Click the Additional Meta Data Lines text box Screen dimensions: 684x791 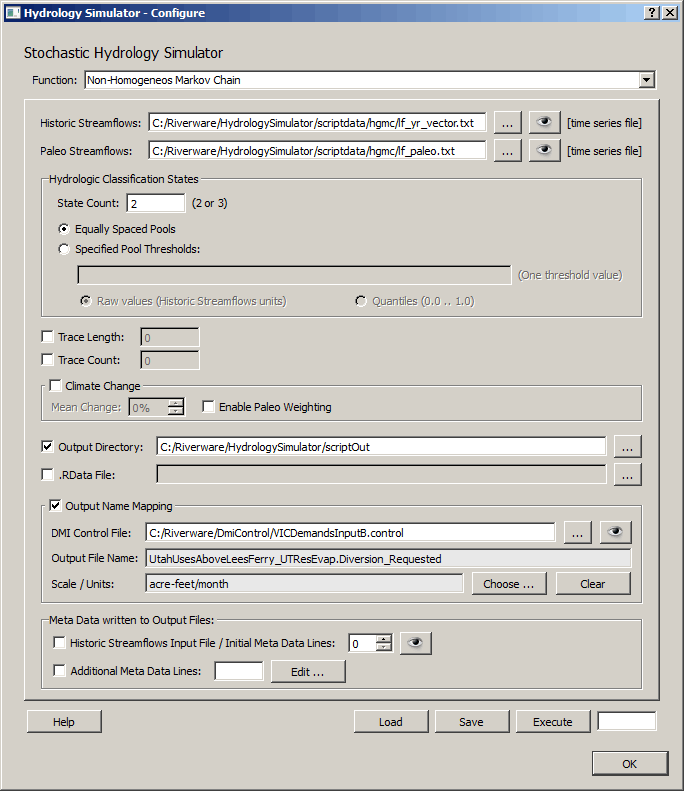[239, 671]
